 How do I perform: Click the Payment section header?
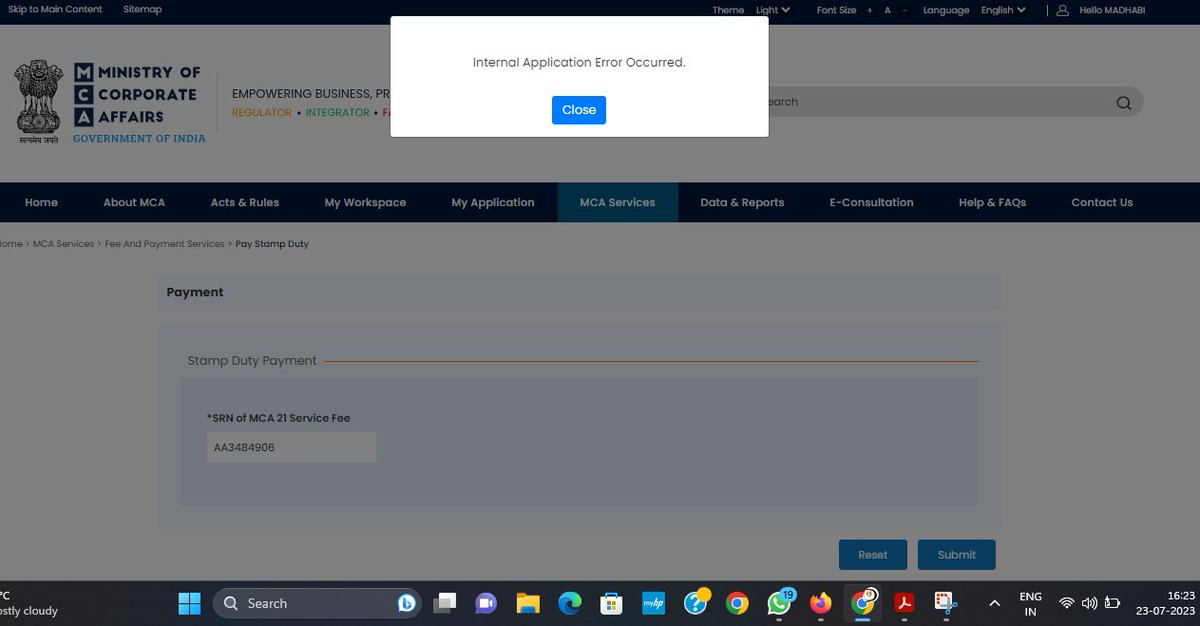pos(579,293)
